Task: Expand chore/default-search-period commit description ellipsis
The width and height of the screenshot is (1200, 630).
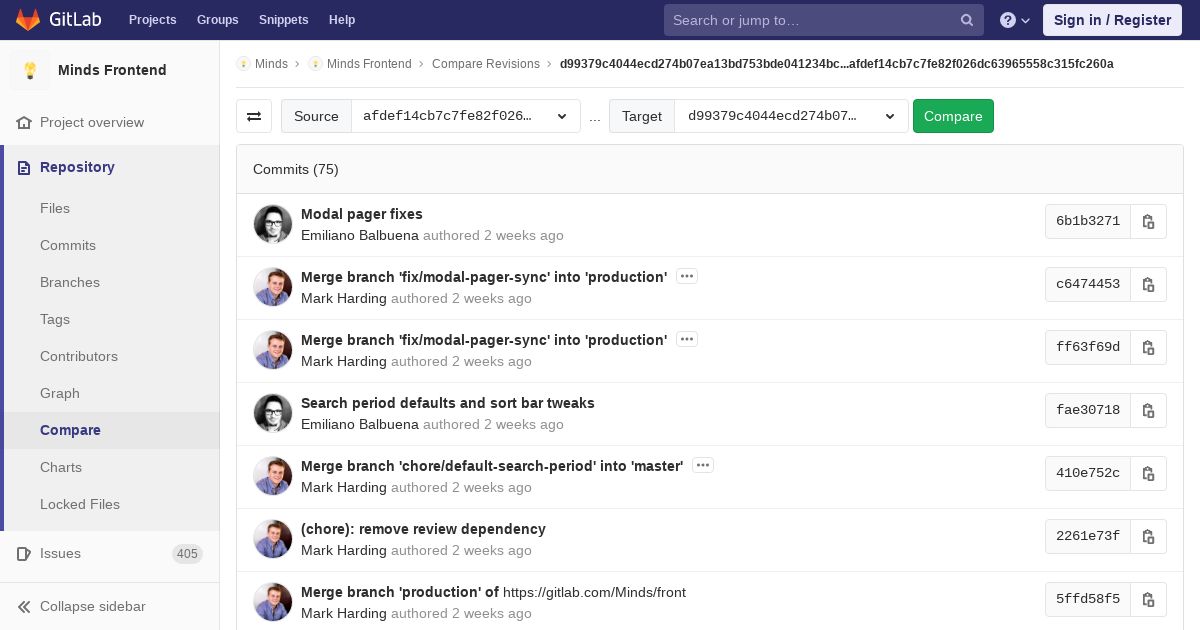Action: [702, 465]
